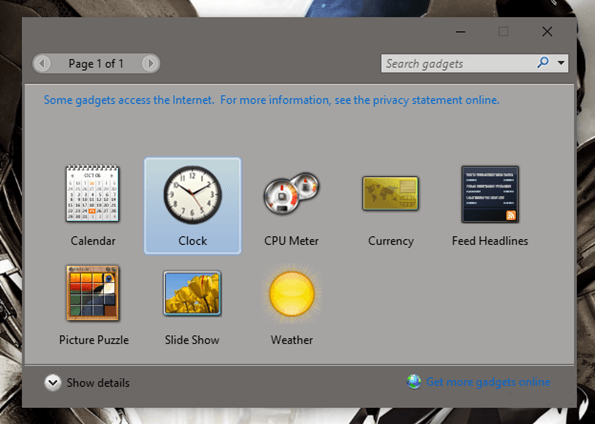
Task: Click the Show details label
Action: tap(98, 383)
